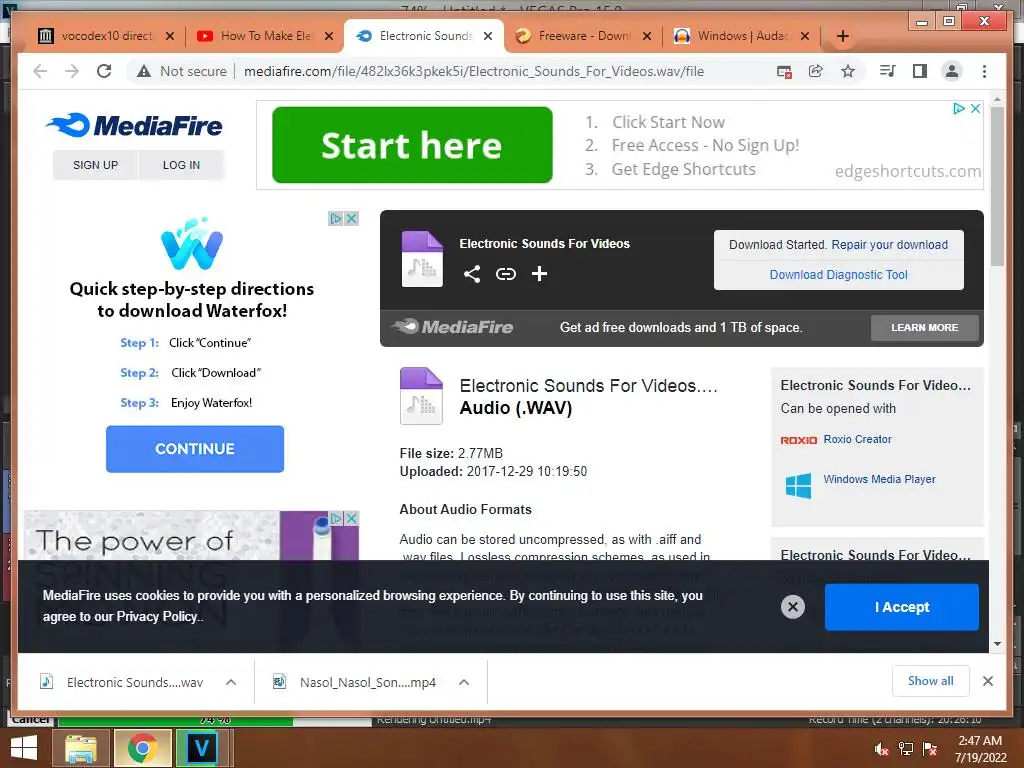Close the Waterfox ad using its X
Screen dimensions: 1024x768
point(351,218)
